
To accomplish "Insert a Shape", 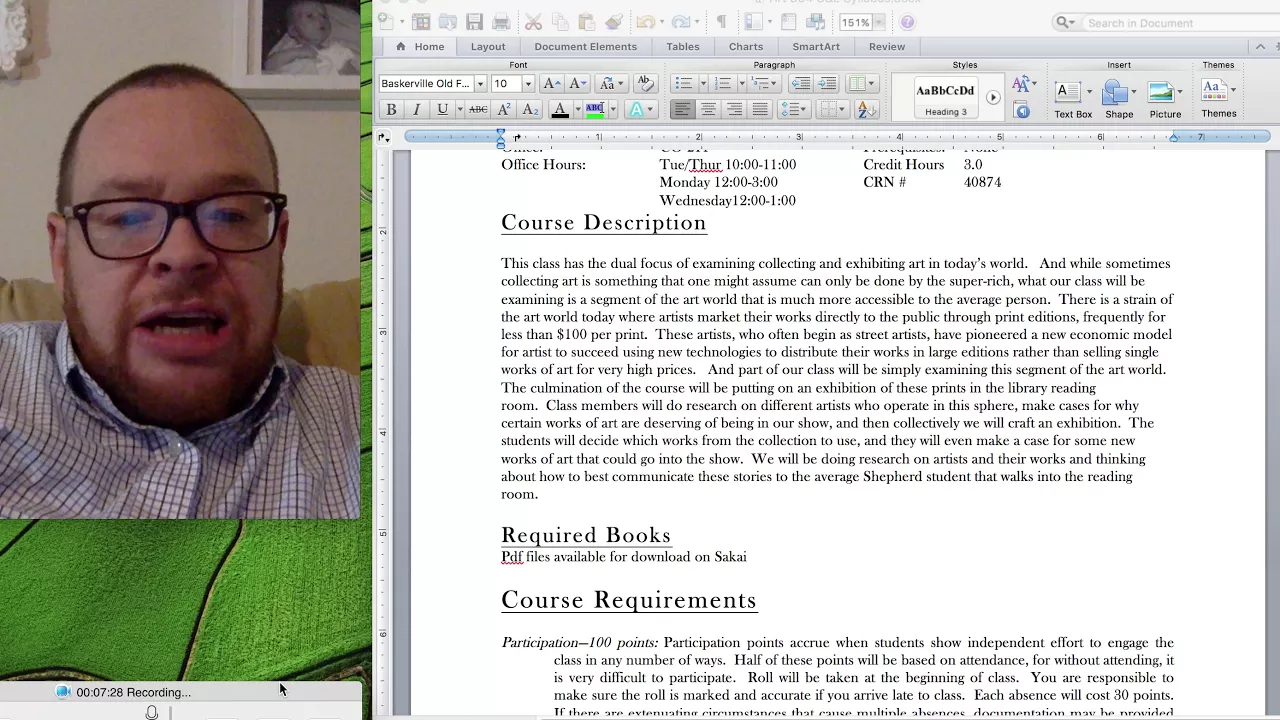I will pyautogui.click(x=1119, y=98).
